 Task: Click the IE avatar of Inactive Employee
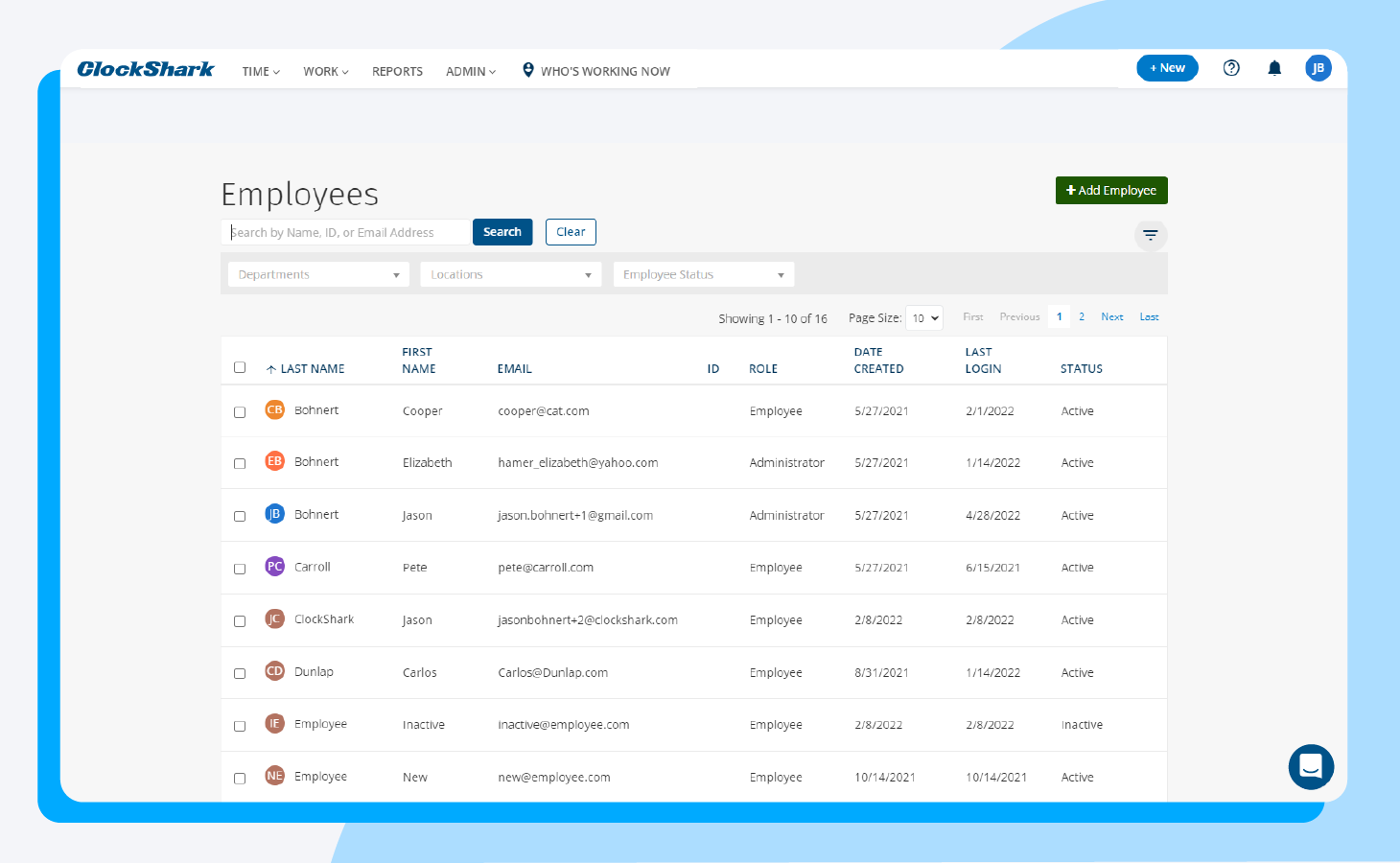pyautogui.click(x=274, y=724)
